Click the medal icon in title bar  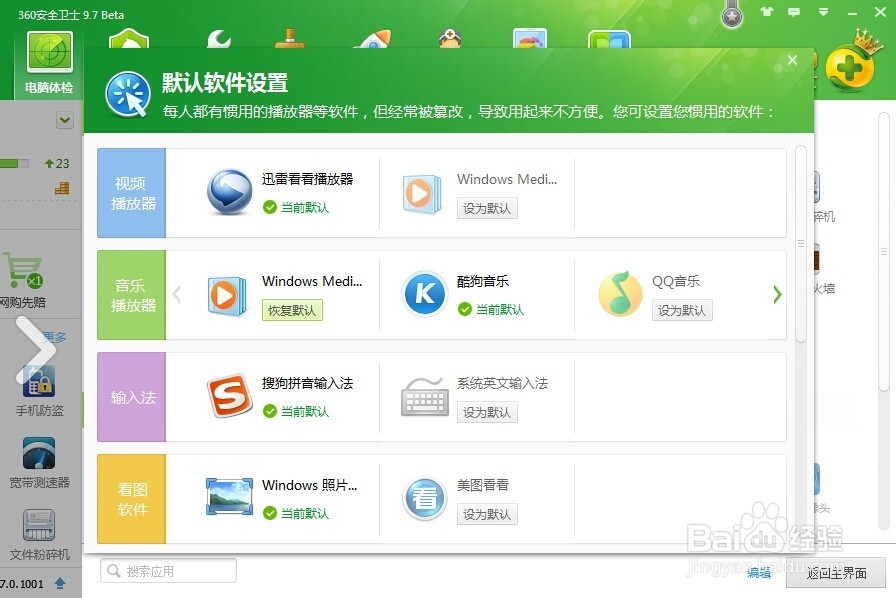(731, 15)
